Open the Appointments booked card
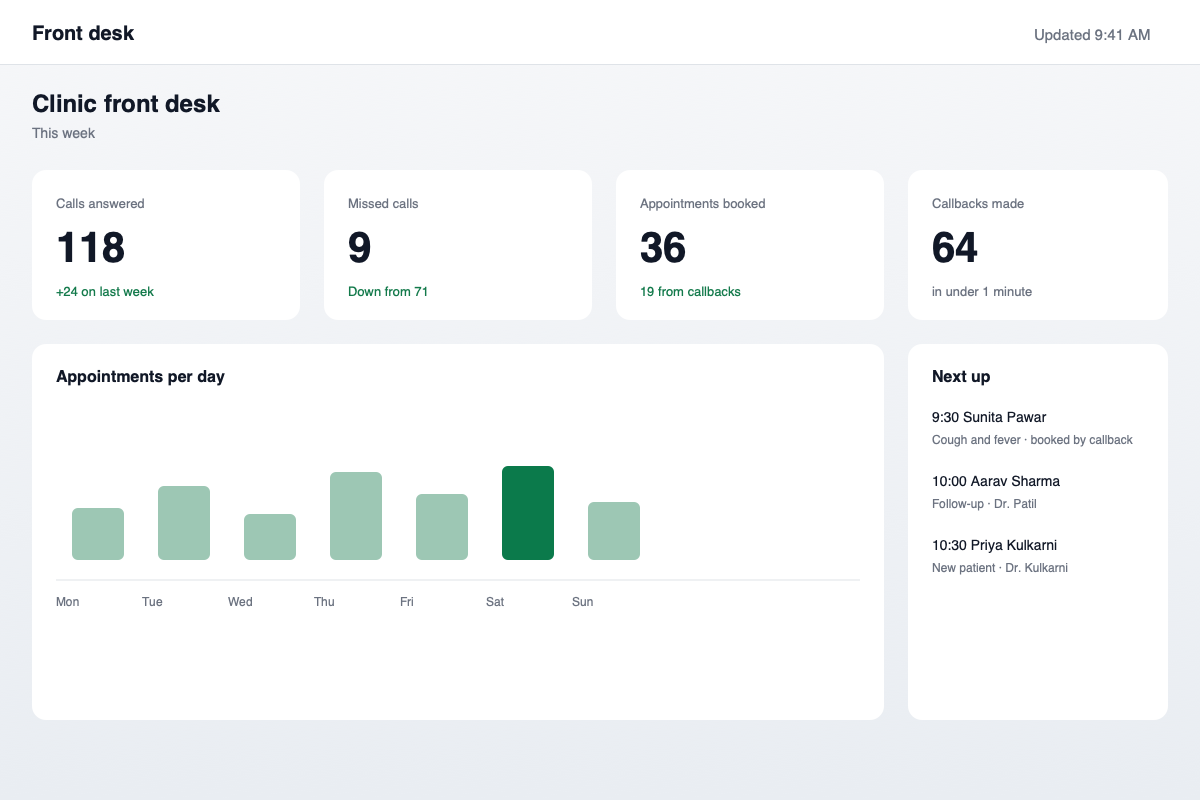The height and width of the screenshot is (800, 1200). (750, 245)
